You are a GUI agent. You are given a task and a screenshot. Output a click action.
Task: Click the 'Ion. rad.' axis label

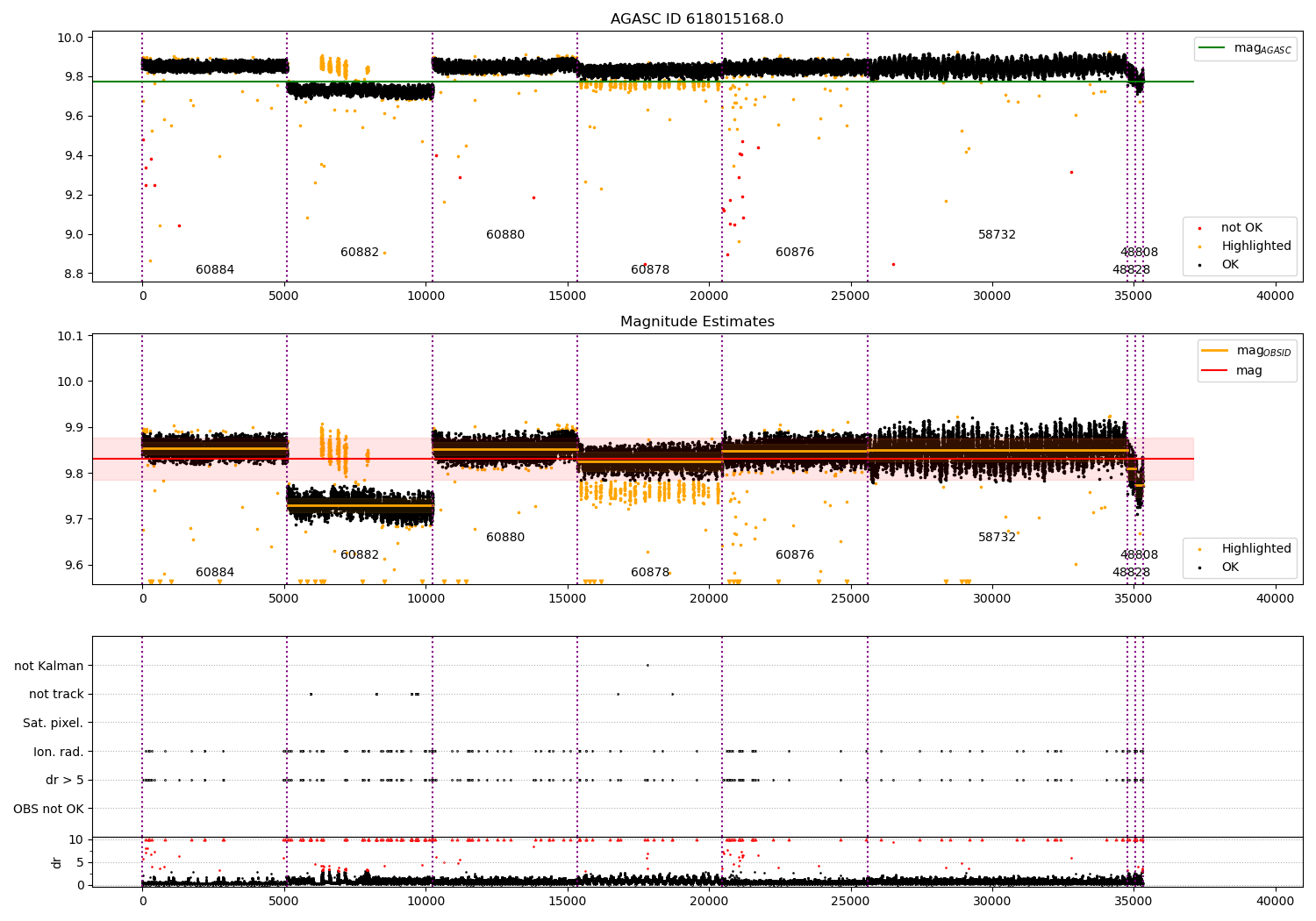[59, 752]
